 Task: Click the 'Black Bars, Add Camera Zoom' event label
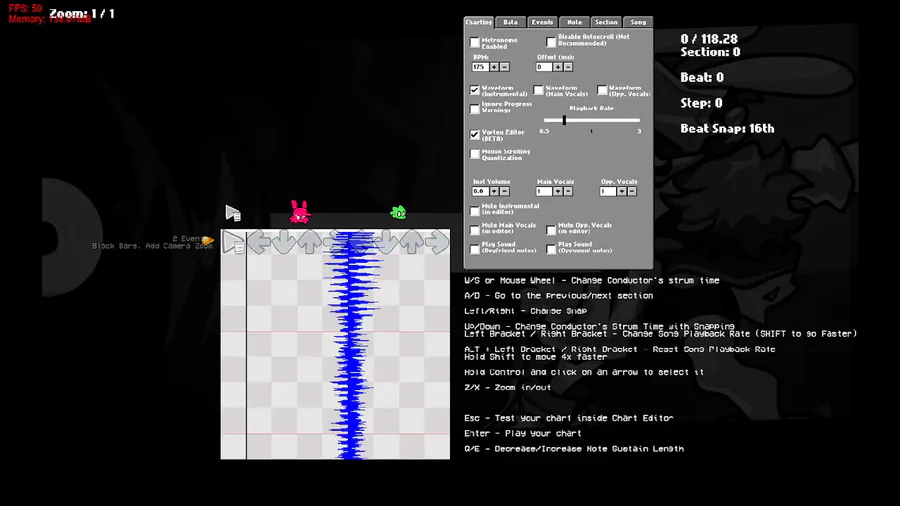(152, 246)
